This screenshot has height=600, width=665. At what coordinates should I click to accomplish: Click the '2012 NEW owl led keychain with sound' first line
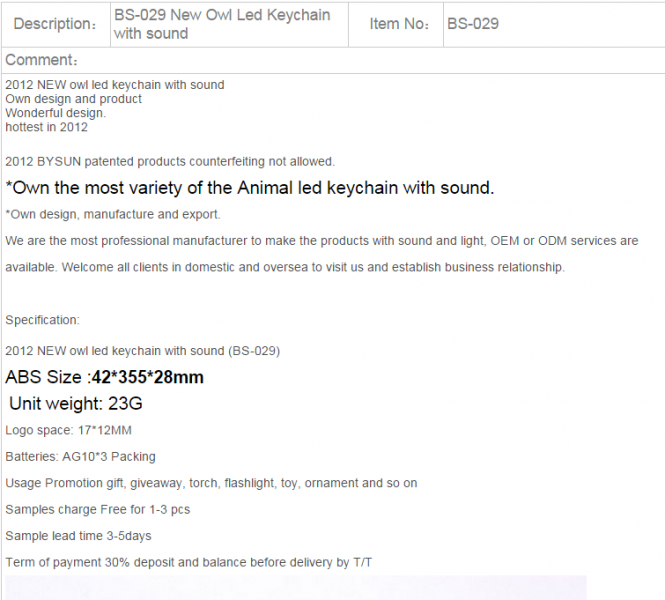[115, 85]
